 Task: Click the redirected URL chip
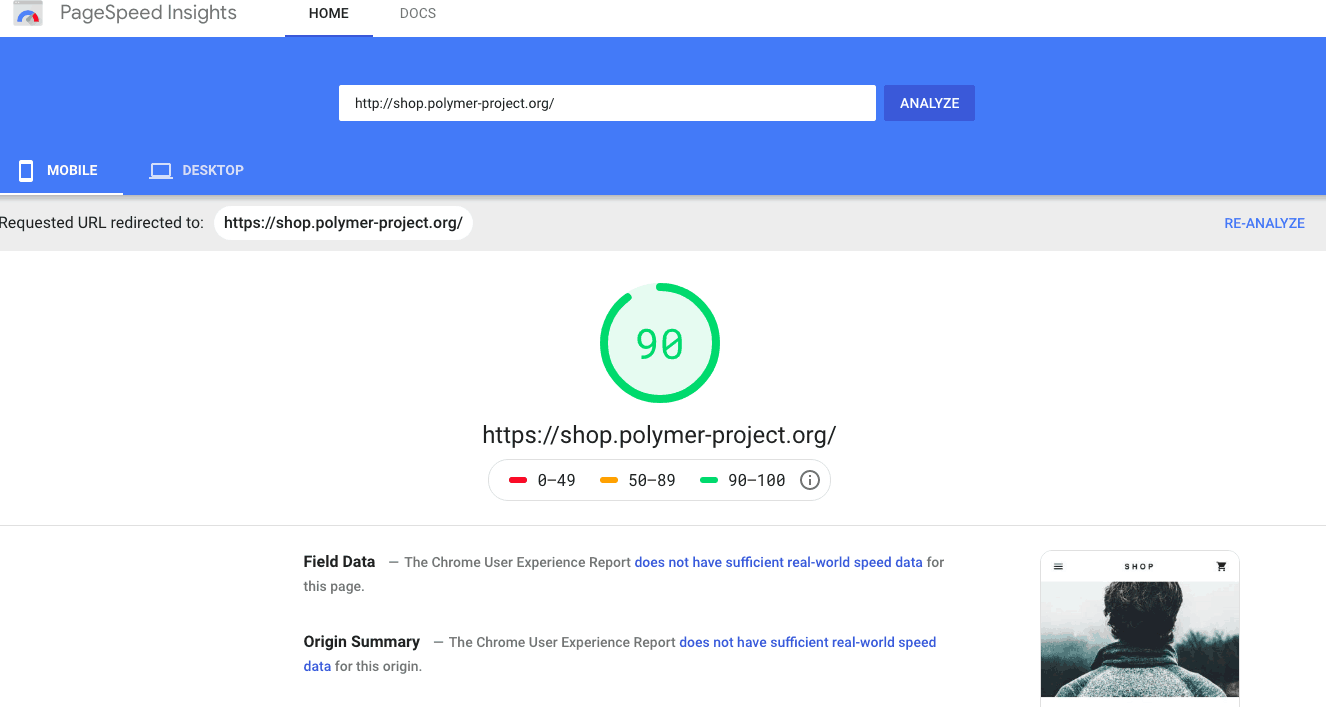tap(343, 223)
